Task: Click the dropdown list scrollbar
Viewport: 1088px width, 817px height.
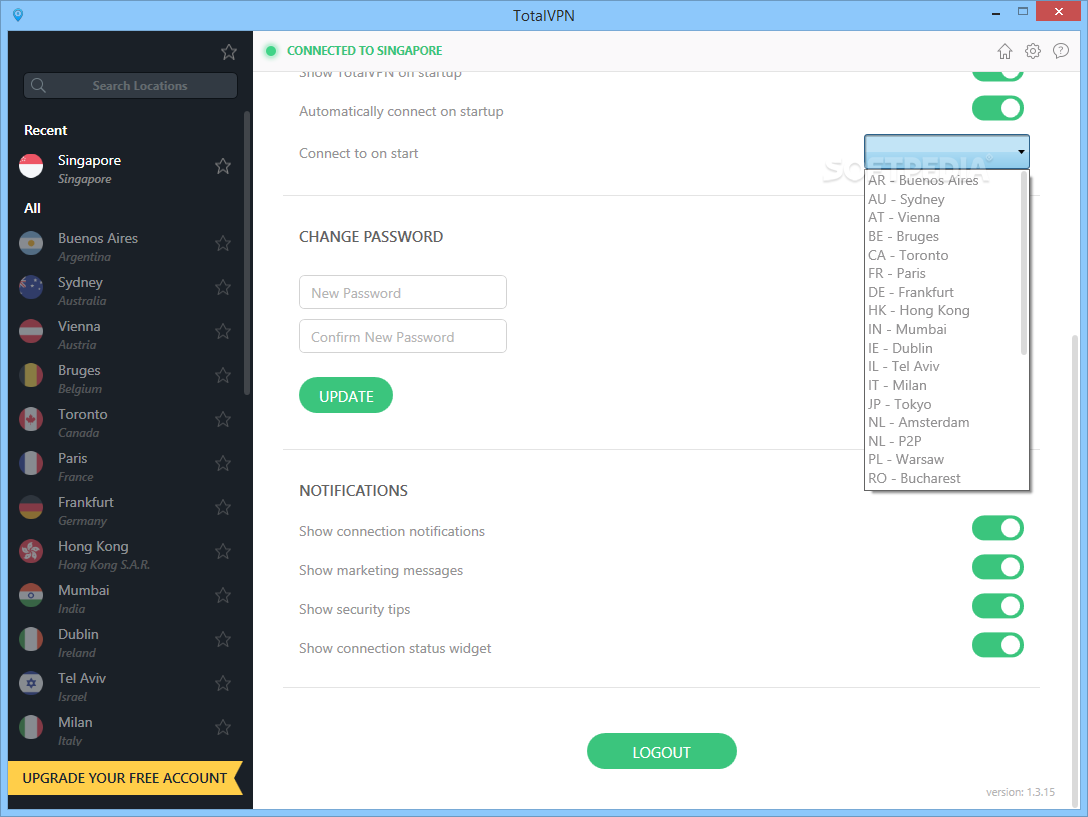Action: click(x=1024, y=264)
